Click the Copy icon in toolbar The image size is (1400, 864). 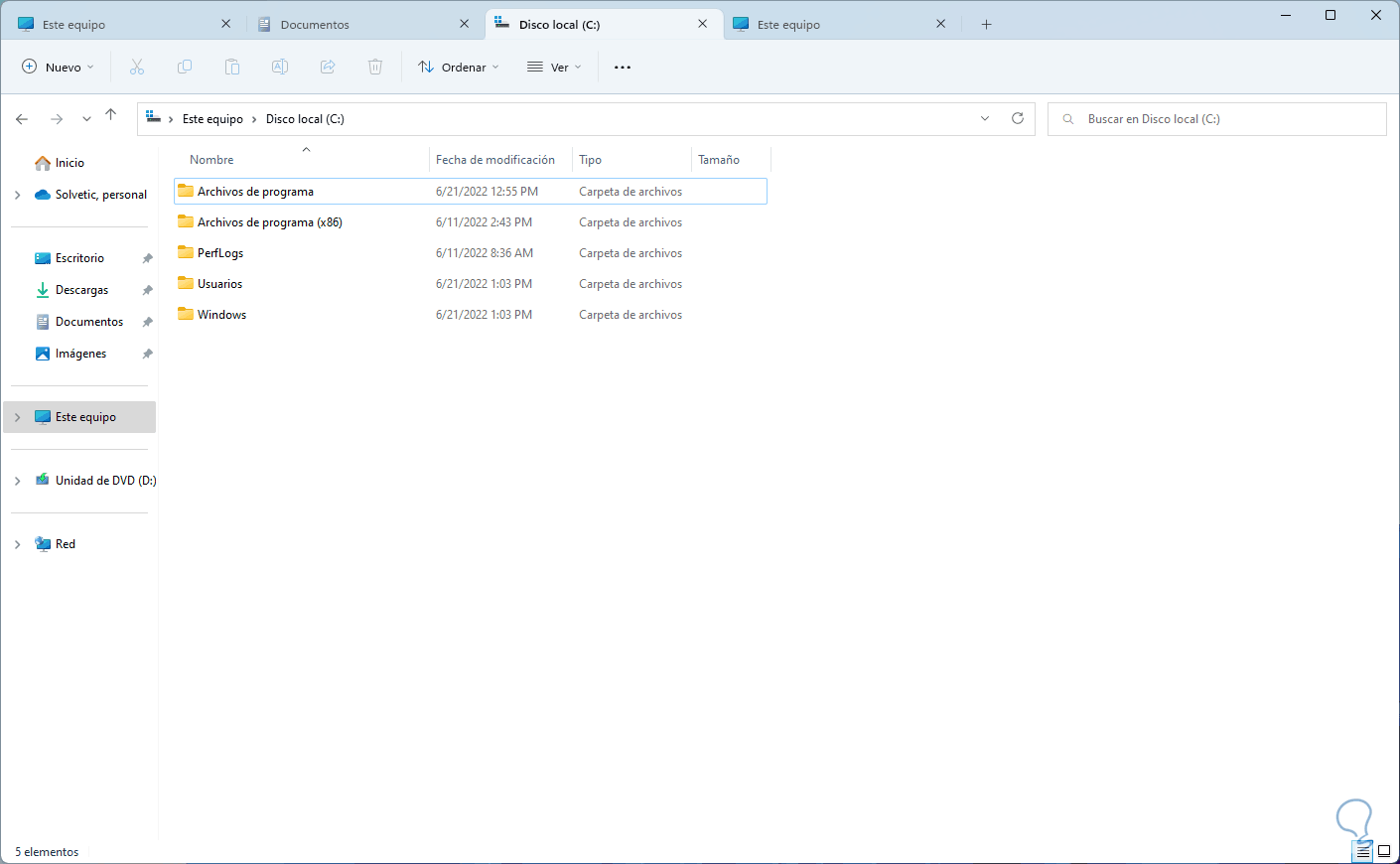185,67
